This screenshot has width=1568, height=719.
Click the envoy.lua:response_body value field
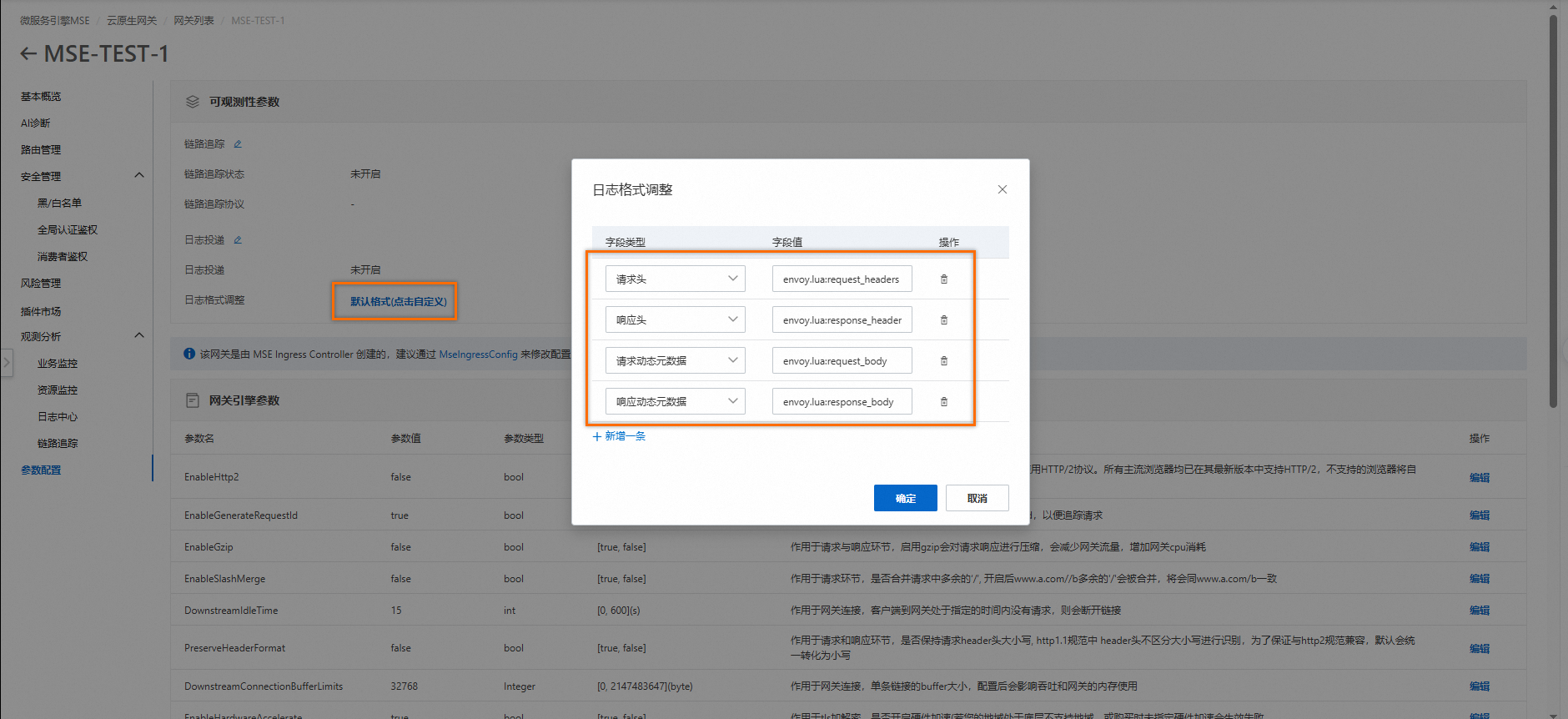[842, 402]
